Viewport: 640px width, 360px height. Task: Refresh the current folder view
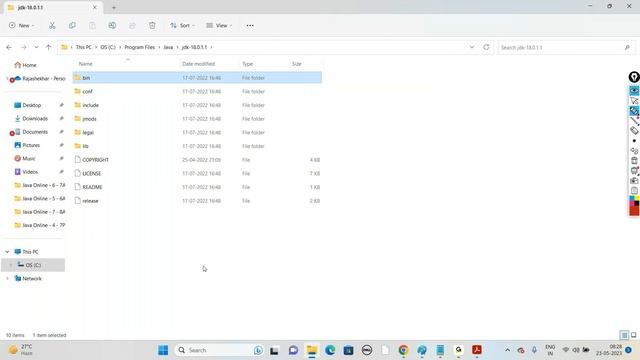[486, 47]
